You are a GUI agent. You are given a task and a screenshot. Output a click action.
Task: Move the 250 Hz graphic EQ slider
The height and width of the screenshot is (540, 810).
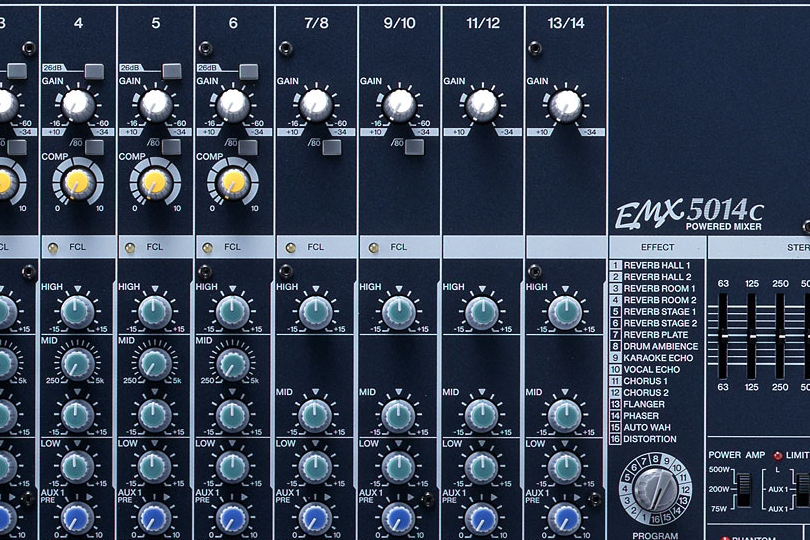[x=780, y=336]
